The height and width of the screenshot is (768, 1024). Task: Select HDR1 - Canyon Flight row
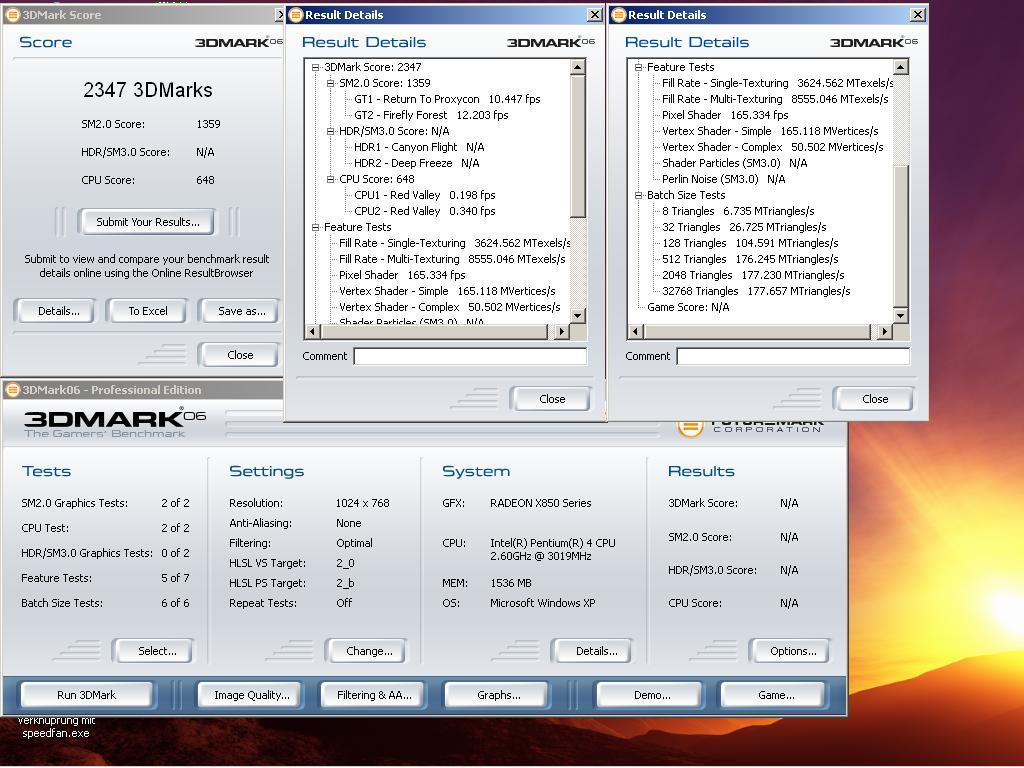419,147
